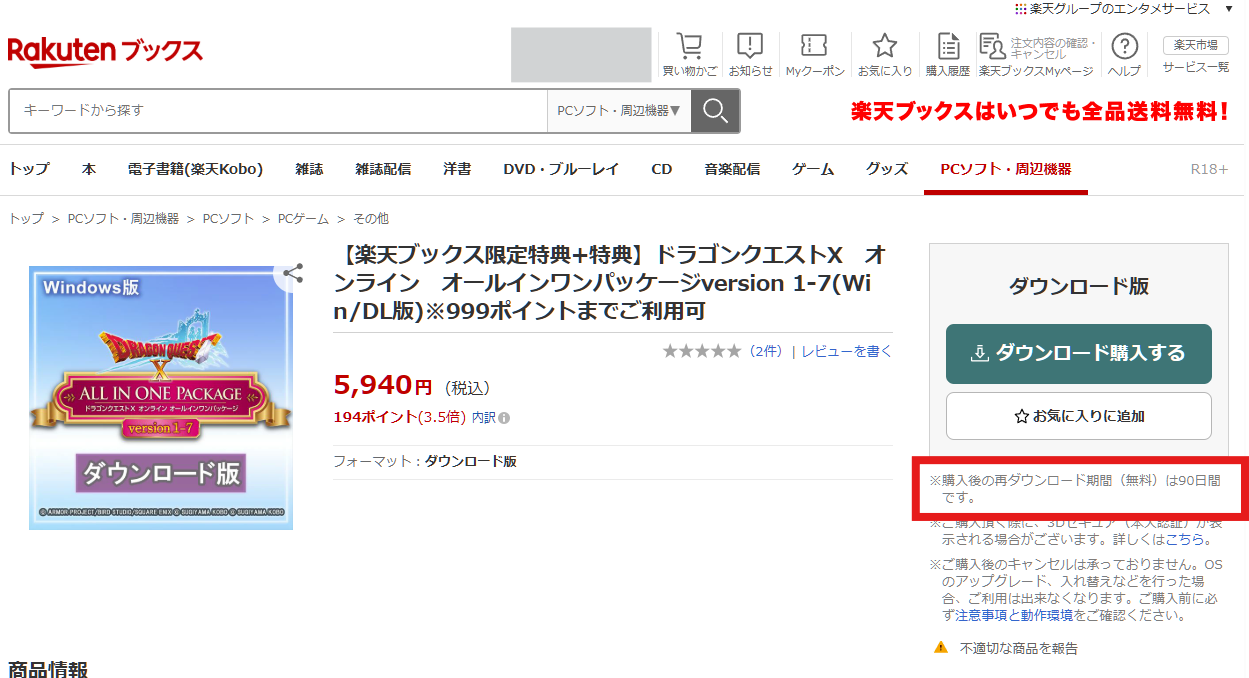Click the five-star rating icons
1249x678 pixels.
702,351
